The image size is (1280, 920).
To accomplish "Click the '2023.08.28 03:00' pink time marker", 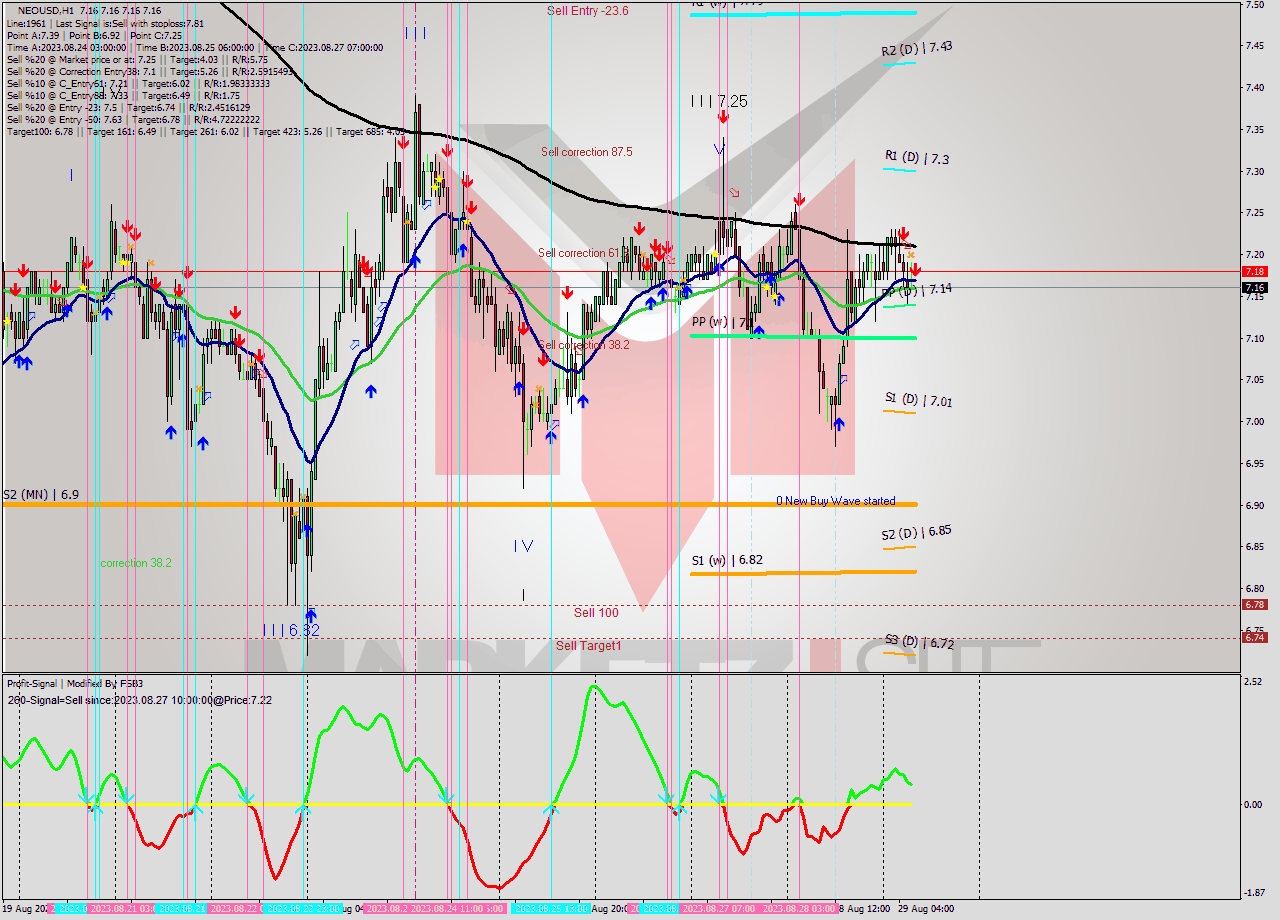I will click(800, 909).
